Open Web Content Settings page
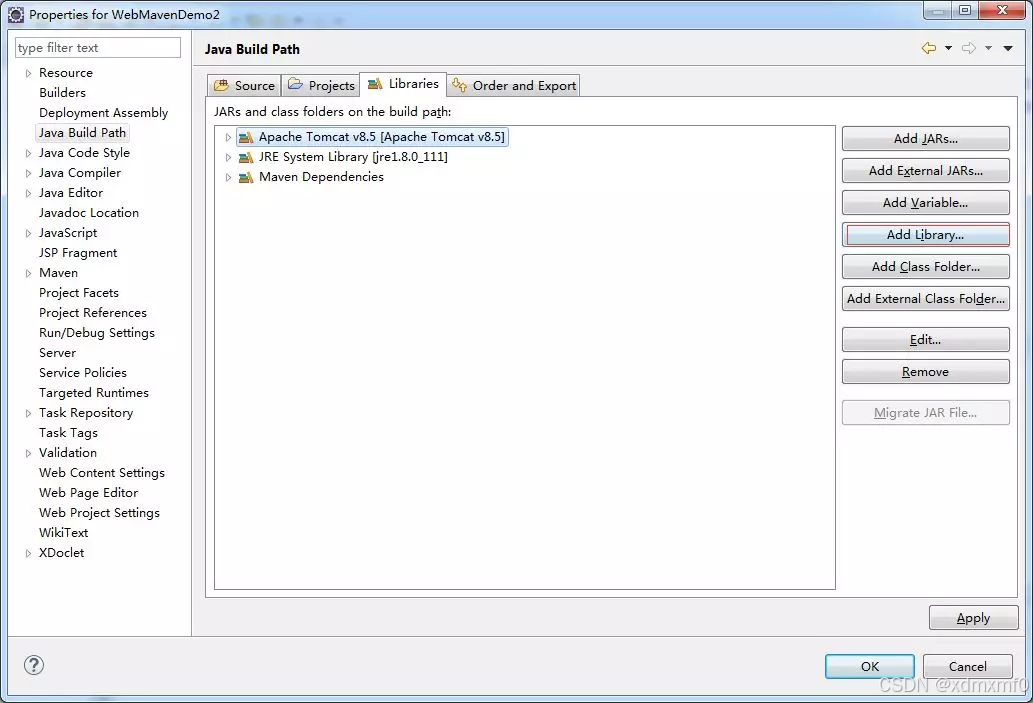Image resolution: width=1033 pixels, height=703 pixels. pos(101,473)
